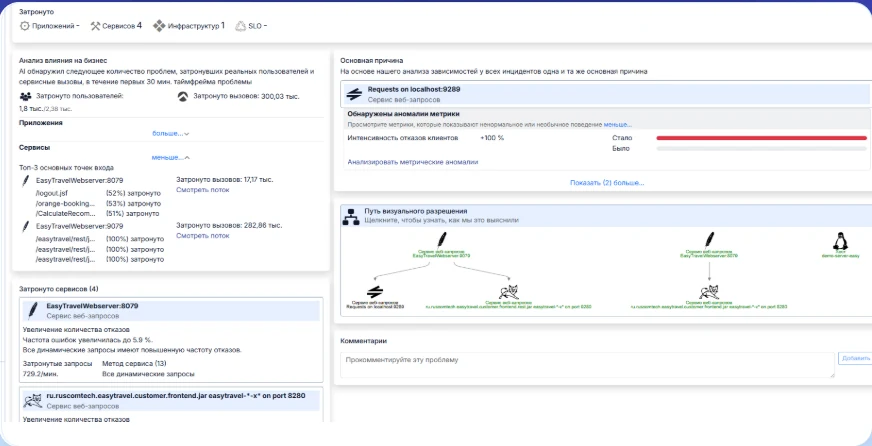Click the affected users people icon
The width and height of the screenshot is (872, 446).
click(25, 96)
